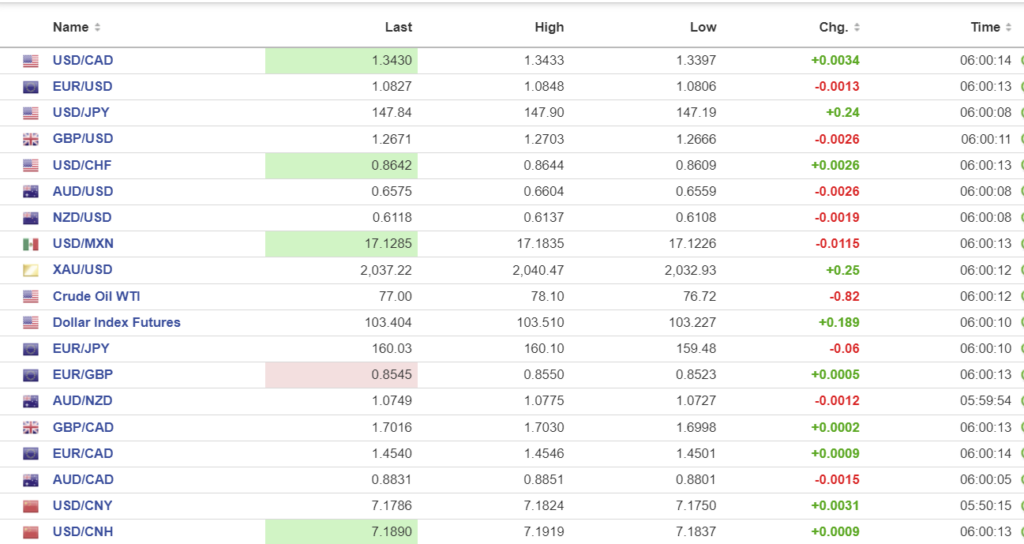
Task: Open the Crude Oil WTI link
Action: coord(96,296)
